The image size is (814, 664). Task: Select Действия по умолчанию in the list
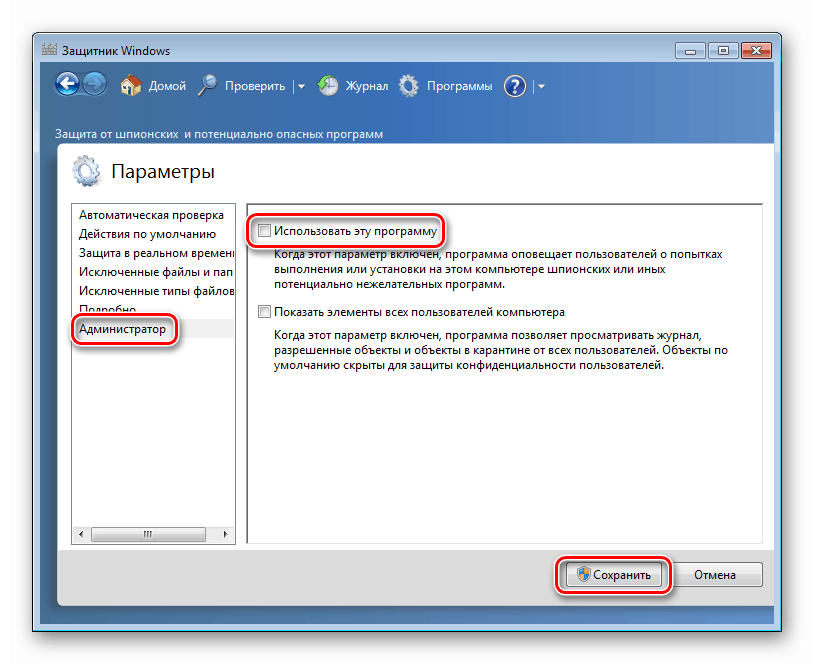pyautogui.click(x=153, y=234)
